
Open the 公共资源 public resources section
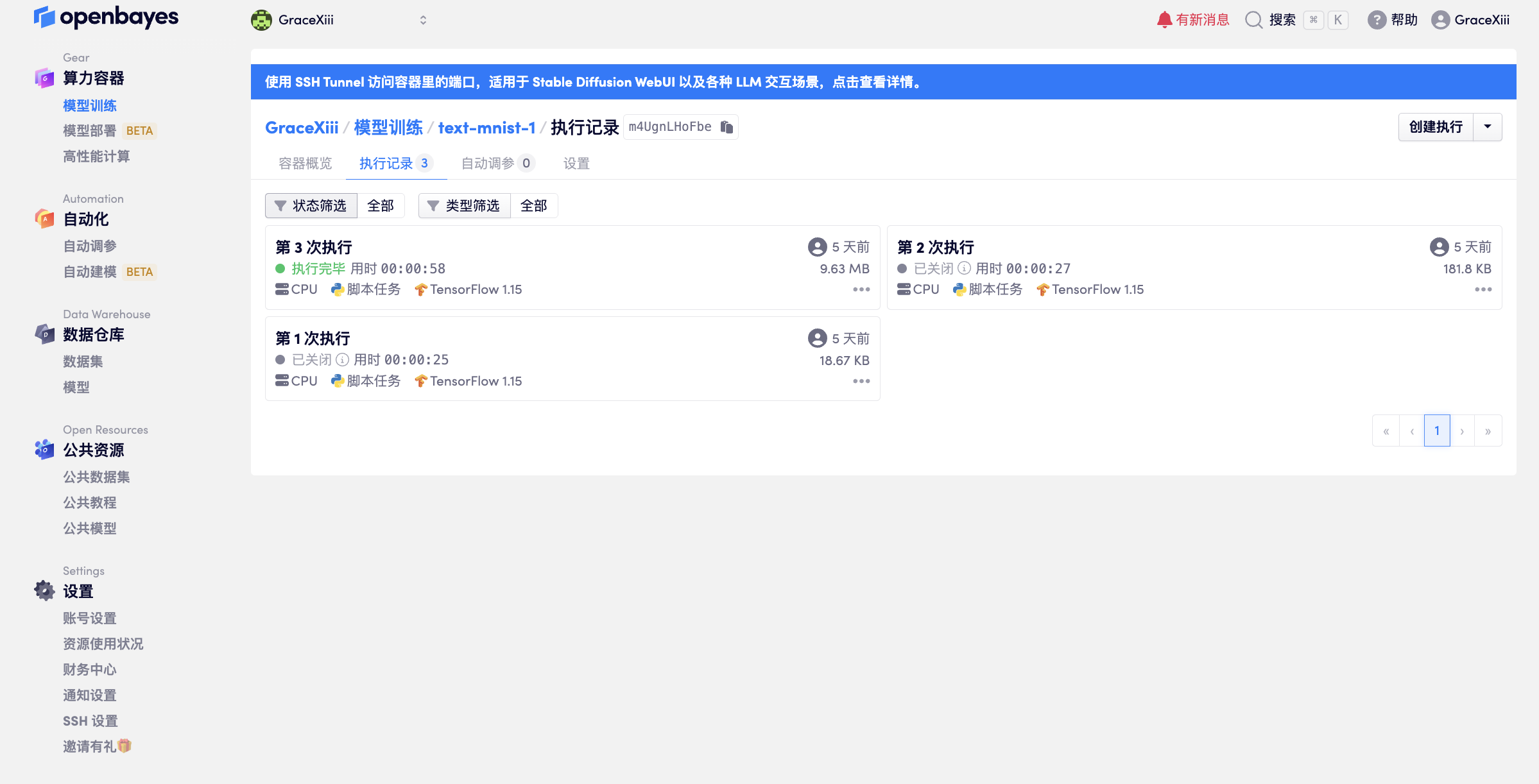pyautogui.click(x=94, y=450)
